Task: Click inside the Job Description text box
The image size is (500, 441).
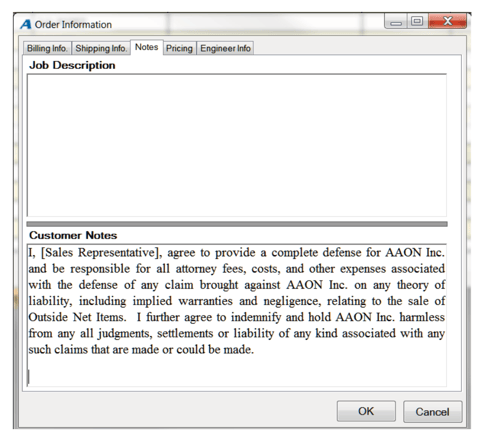Action: click(x=237, y=145)
